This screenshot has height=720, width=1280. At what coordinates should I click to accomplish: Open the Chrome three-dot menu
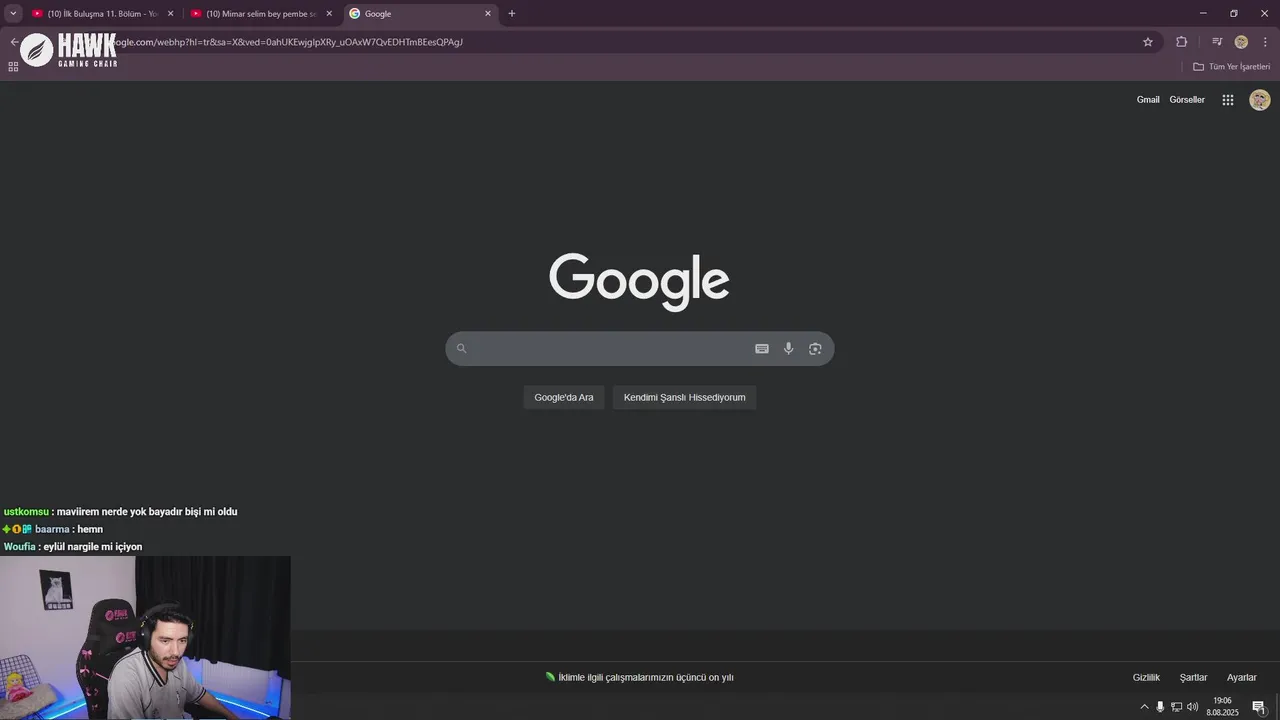pyautogui.click(x=1266, y=42)
